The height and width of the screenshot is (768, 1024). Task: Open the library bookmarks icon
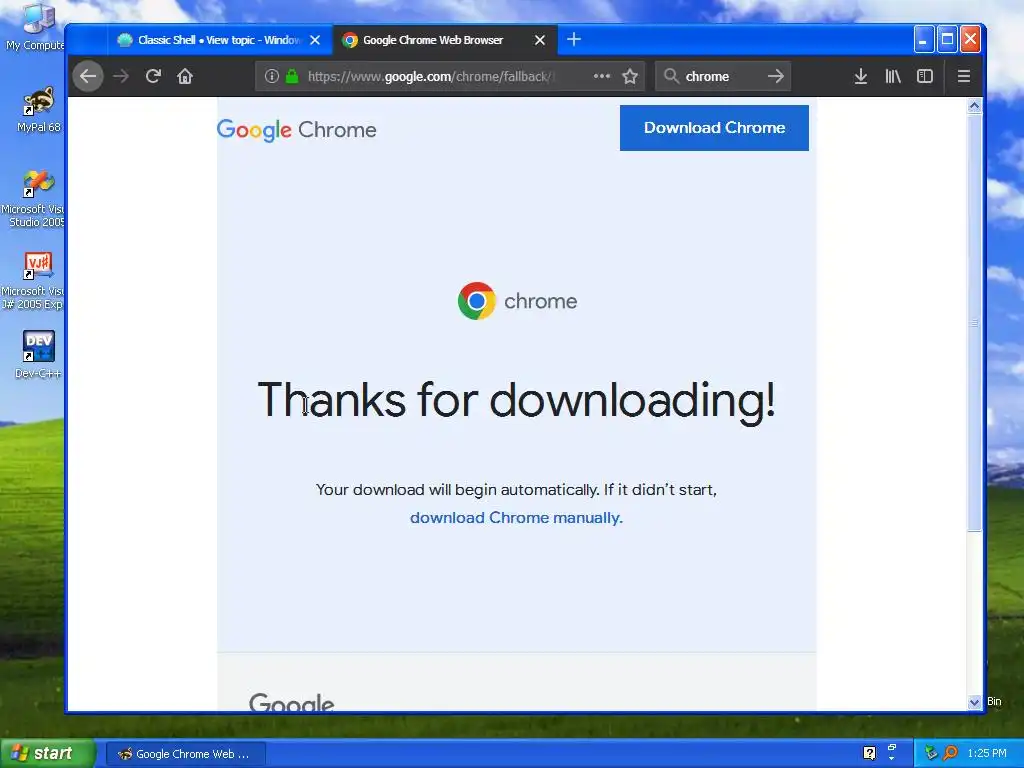[893, 76]
